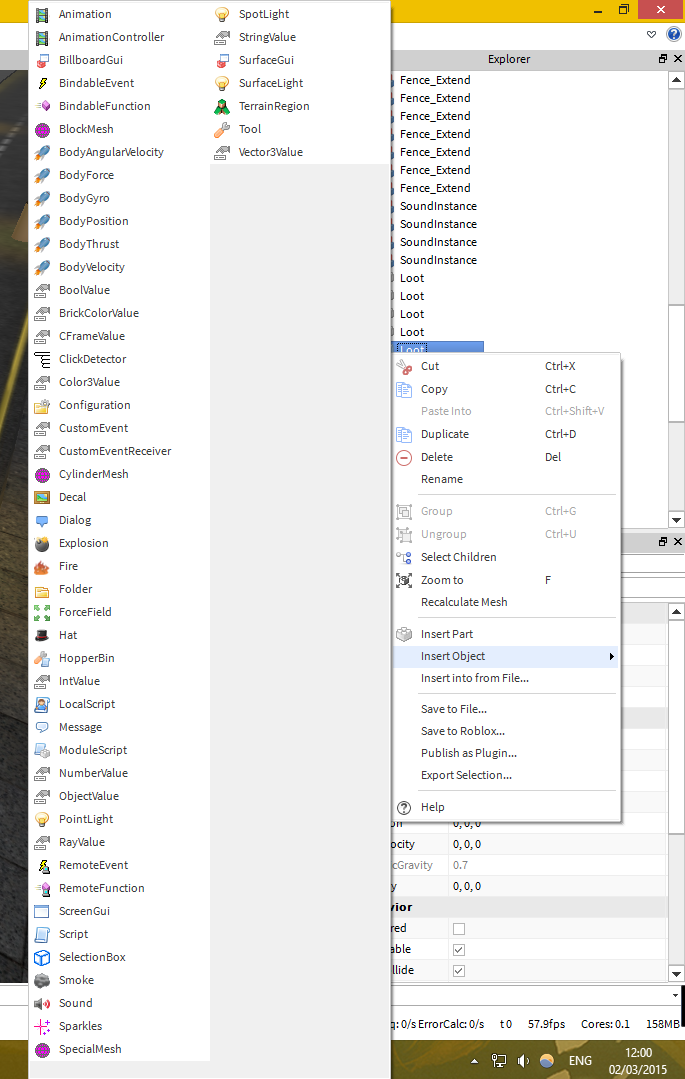Click the BindableEvent lightning icon

pos(42,83)
